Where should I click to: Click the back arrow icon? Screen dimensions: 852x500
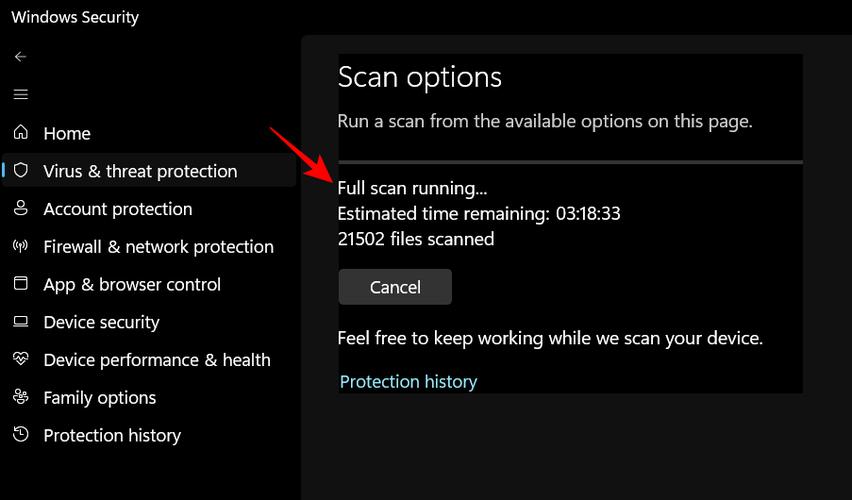(x=21, y=57)
